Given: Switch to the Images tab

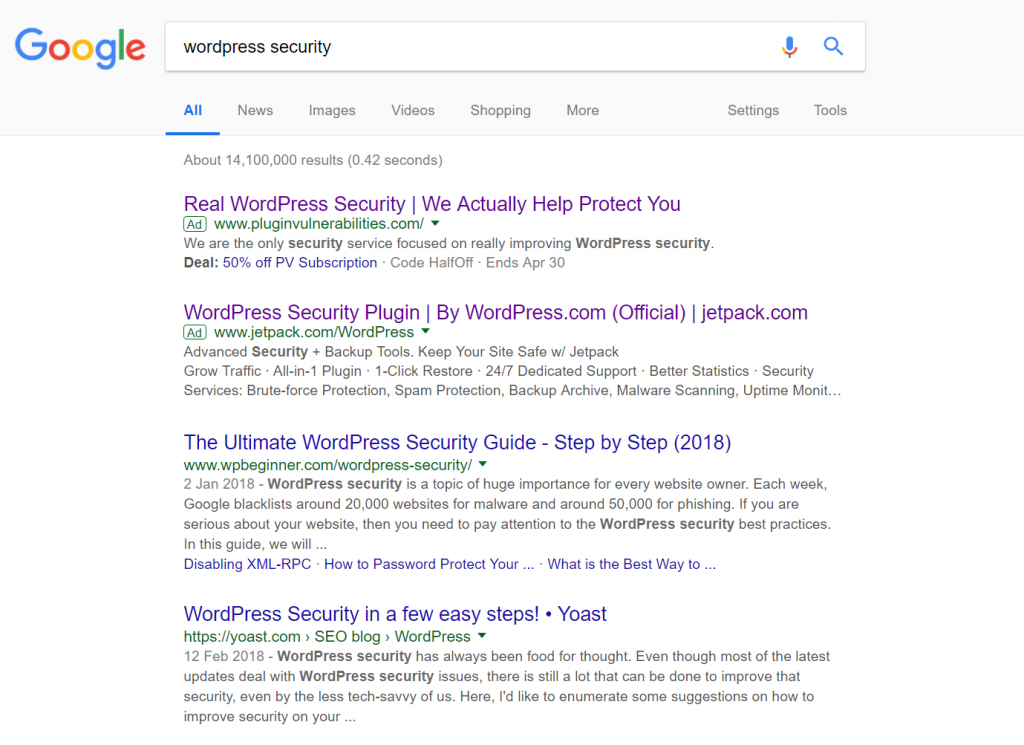Looking at the screenshot, I should (332, 110).
